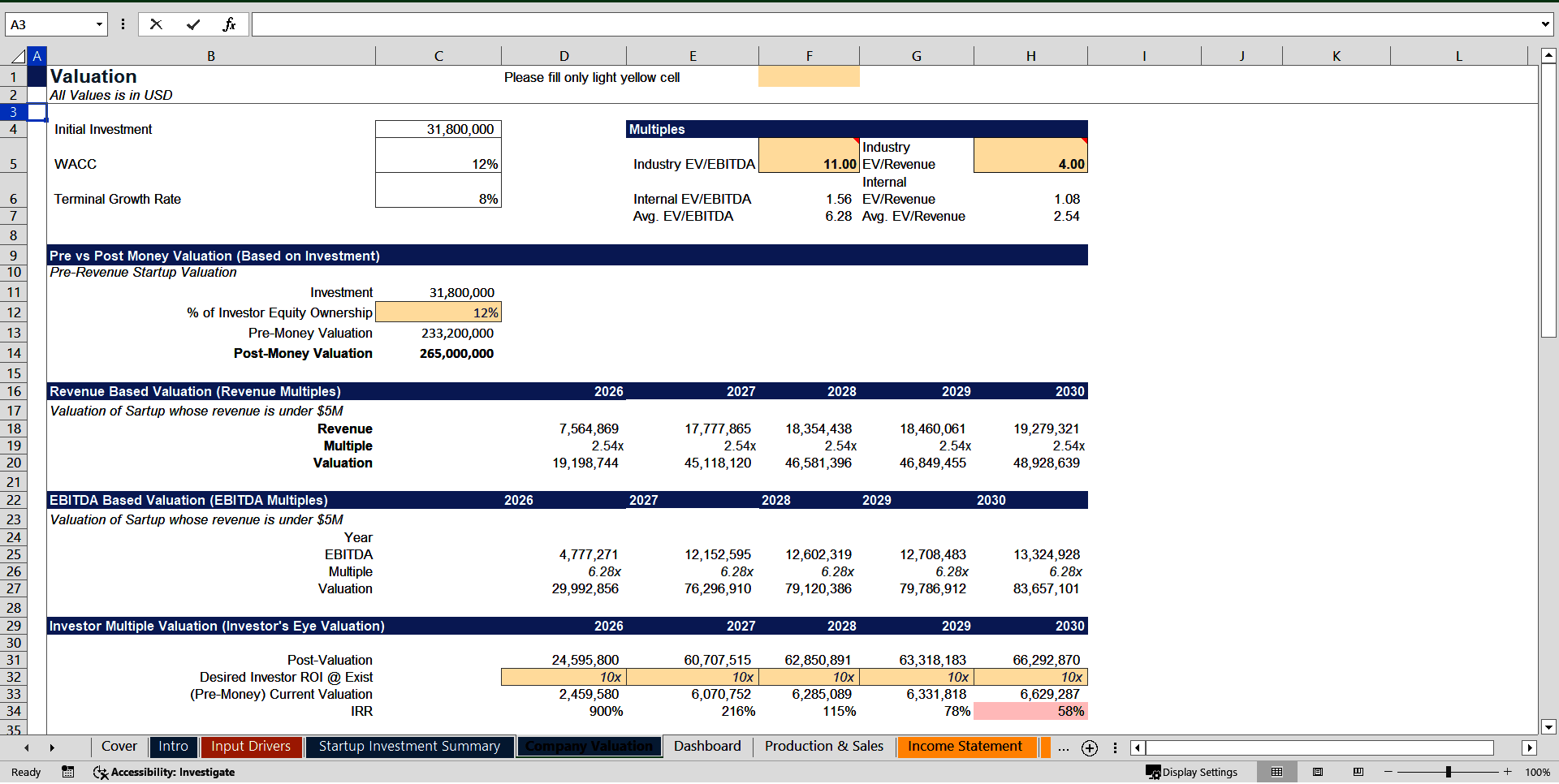The width and height of the screenshot is (1559, 784).
Task: Select the Company Valuation sheet tab
Action: (x=589, y=747)
